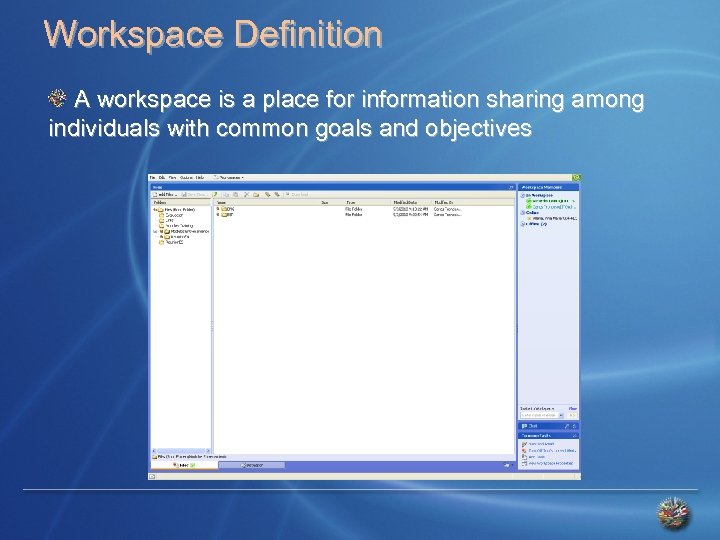Click the tool picker icon at tab bar right
The width and height of the screenshot is (720, 540).
[508, 465]
